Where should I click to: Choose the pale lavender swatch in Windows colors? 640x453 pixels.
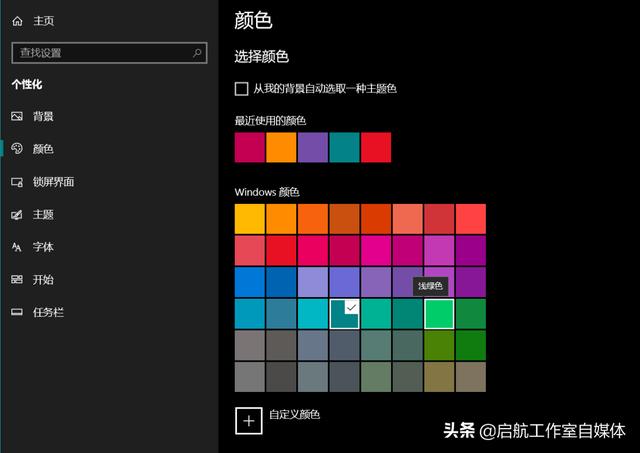click(313, 282)
